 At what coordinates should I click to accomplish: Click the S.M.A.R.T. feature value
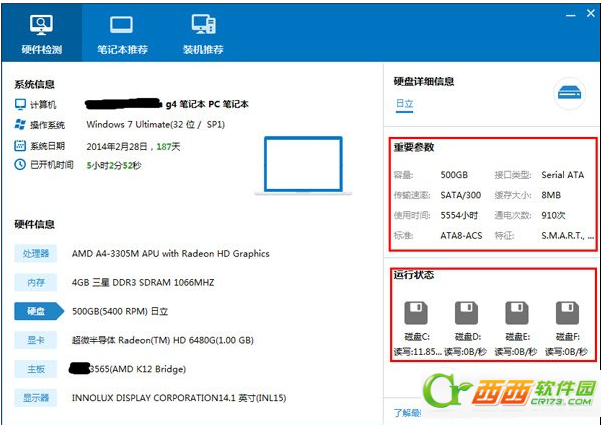tap(568, 236)
